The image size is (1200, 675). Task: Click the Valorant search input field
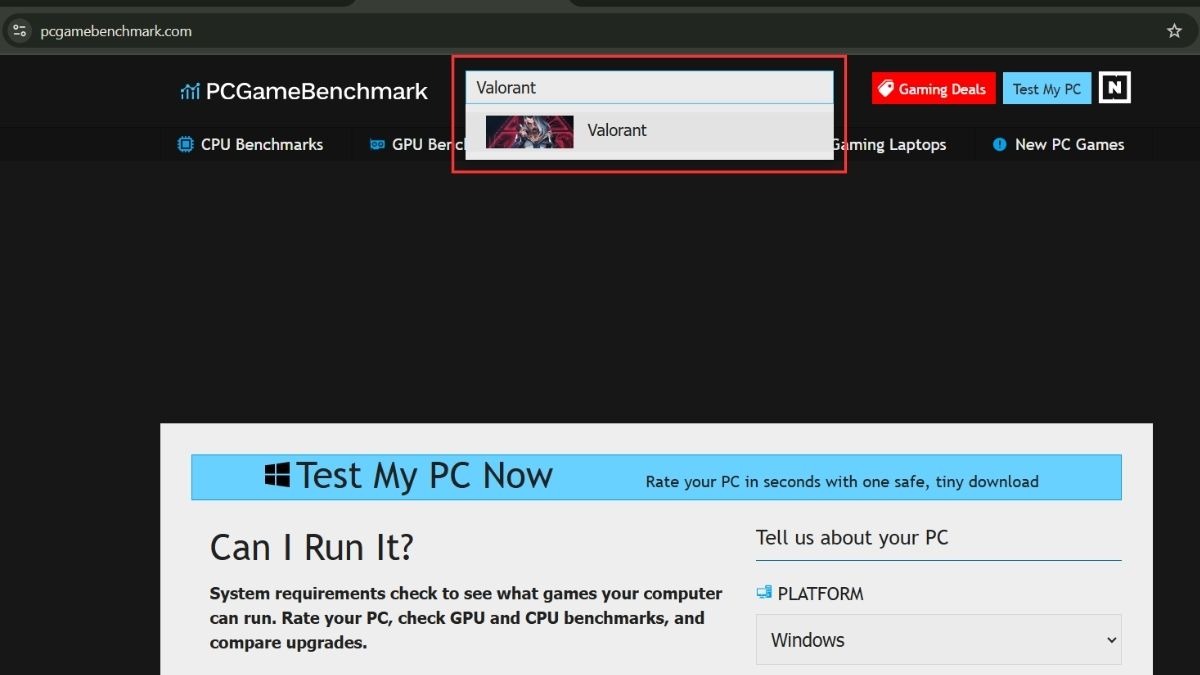point(649,88)
